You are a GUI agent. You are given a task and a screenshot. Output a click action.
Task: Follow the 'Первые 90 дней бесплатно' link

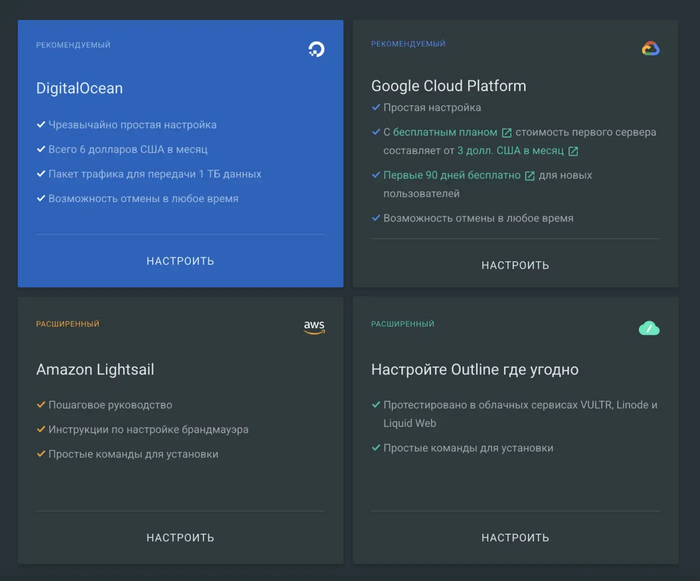(x=452, y=175)
